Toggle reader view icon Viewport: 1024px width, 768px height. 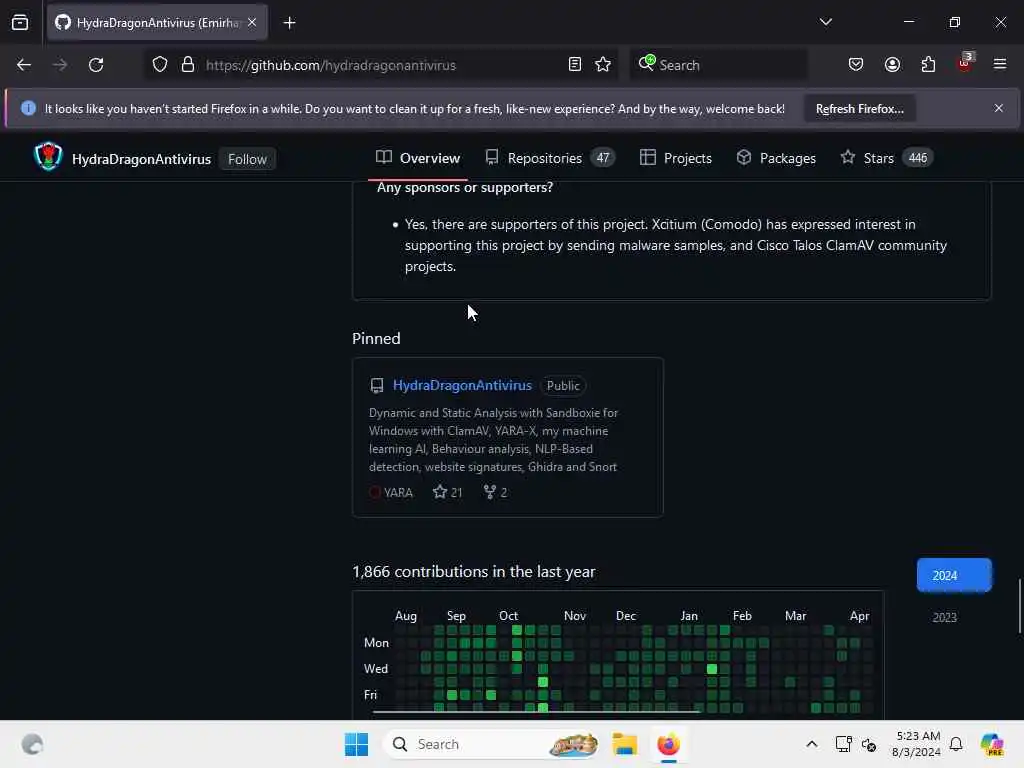click(x=575, y=65)
